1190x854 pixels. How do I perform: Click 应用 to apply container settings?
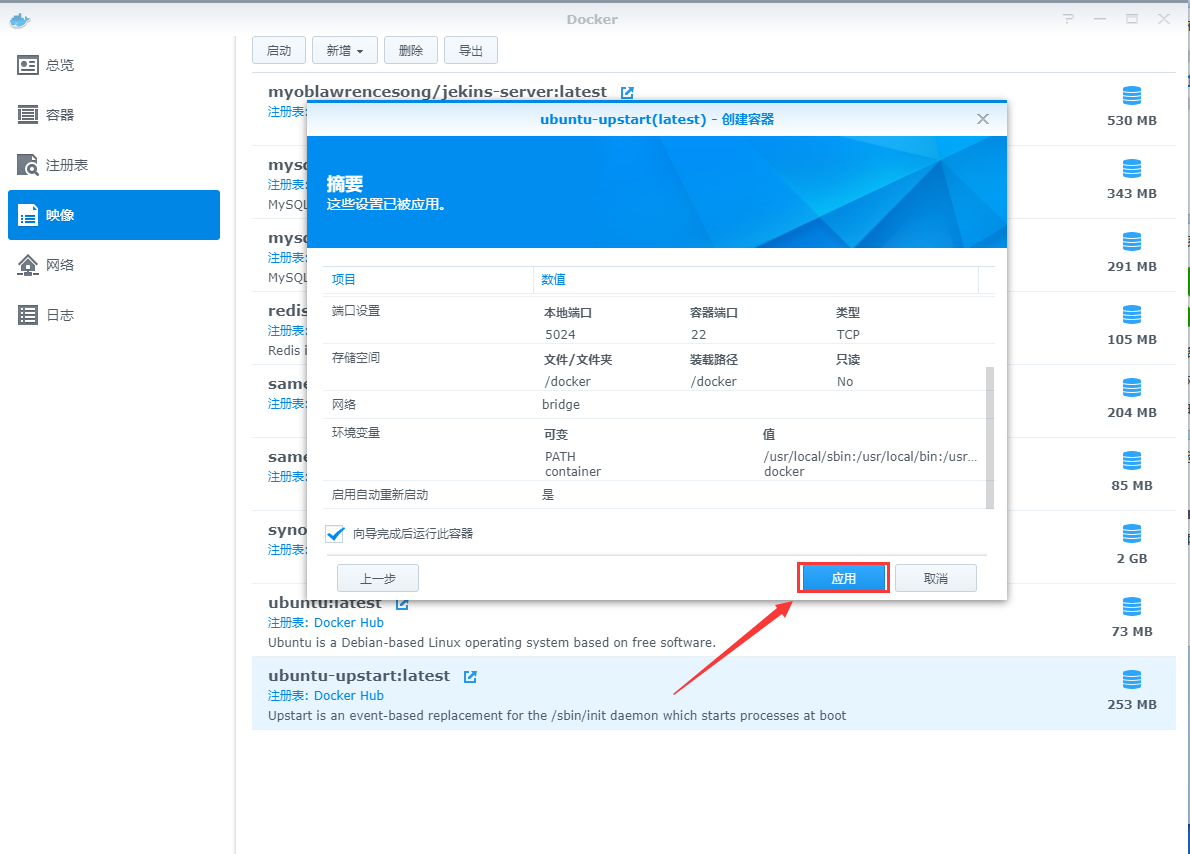coord(843,578)
